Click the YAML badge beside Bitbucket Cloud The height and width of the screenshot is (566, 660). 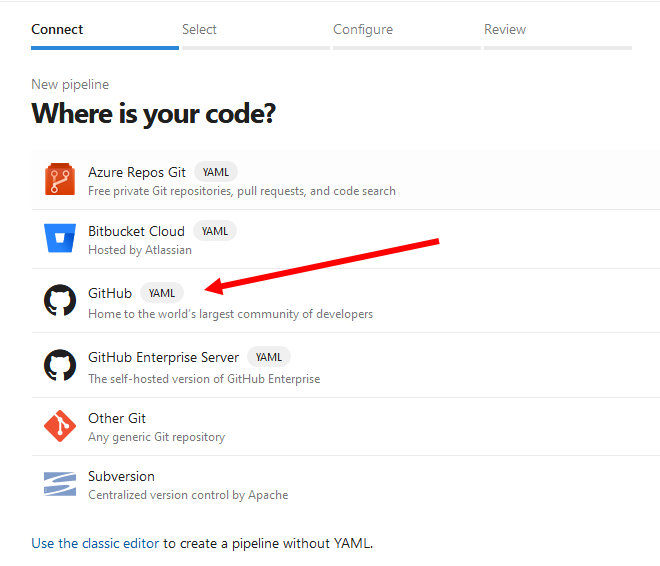pos(215,231)
